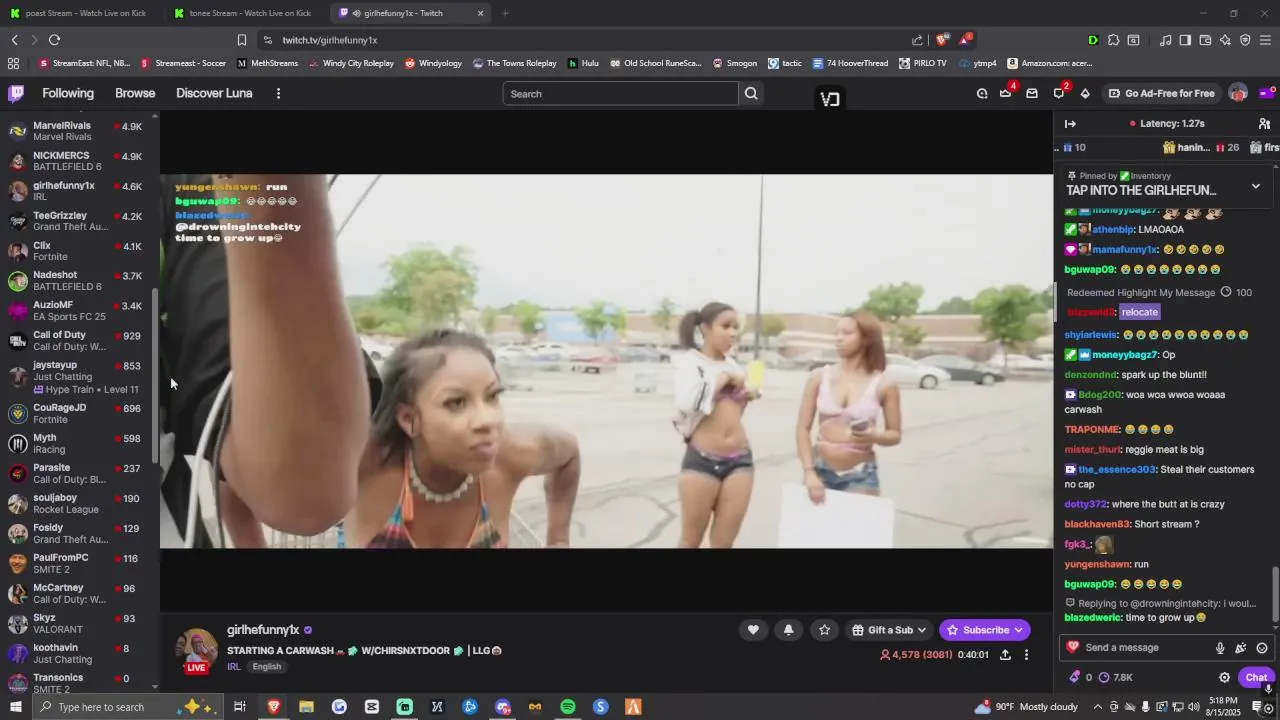Open jaystayup channel in sidebar
The image size is (1280, 720).
pyautogui.click(x=80, y=377)
